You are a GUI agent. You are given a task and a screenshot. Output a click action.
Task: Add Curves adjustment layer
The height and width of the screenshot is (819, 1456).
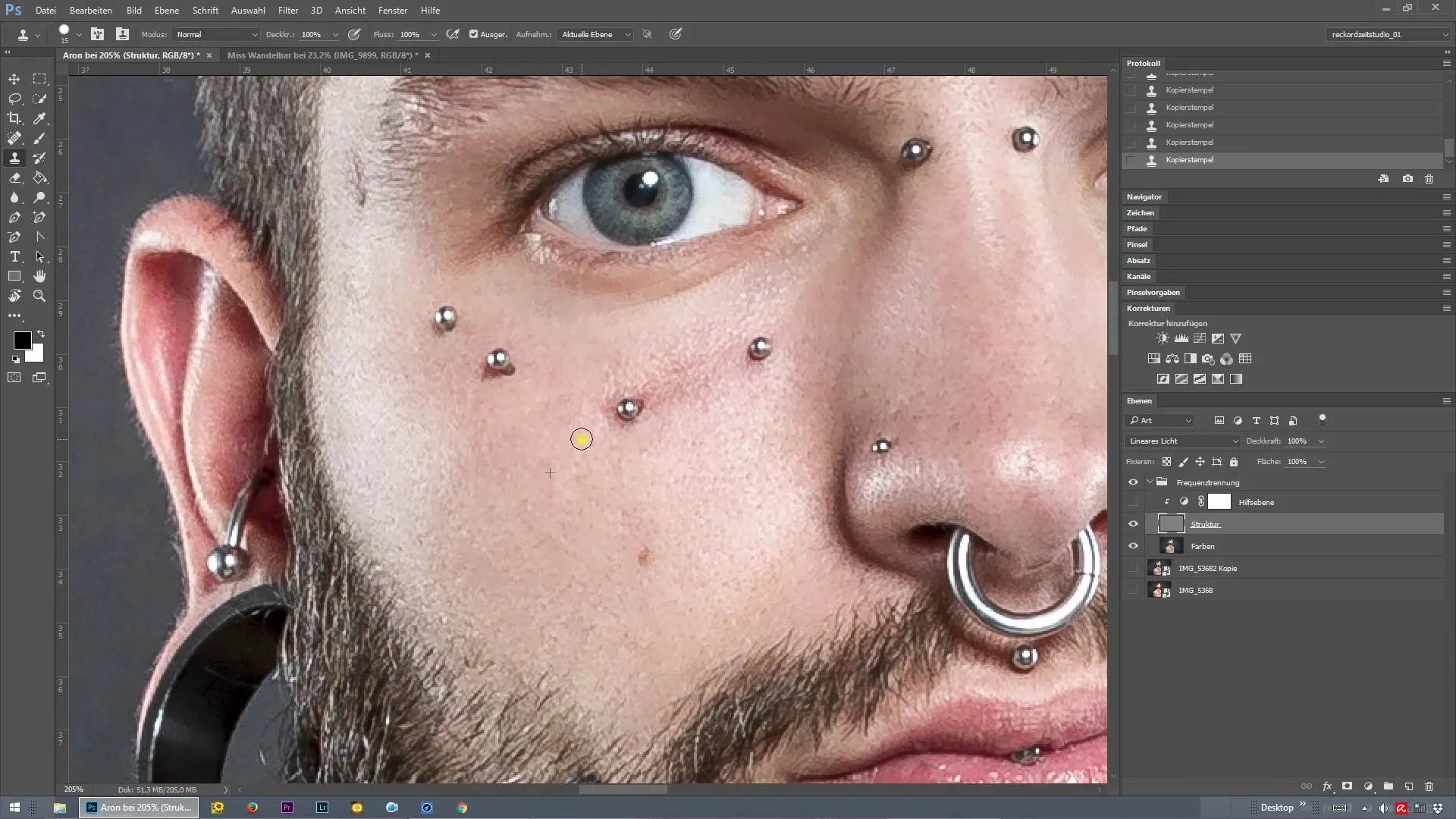(x=1200, y=338)
